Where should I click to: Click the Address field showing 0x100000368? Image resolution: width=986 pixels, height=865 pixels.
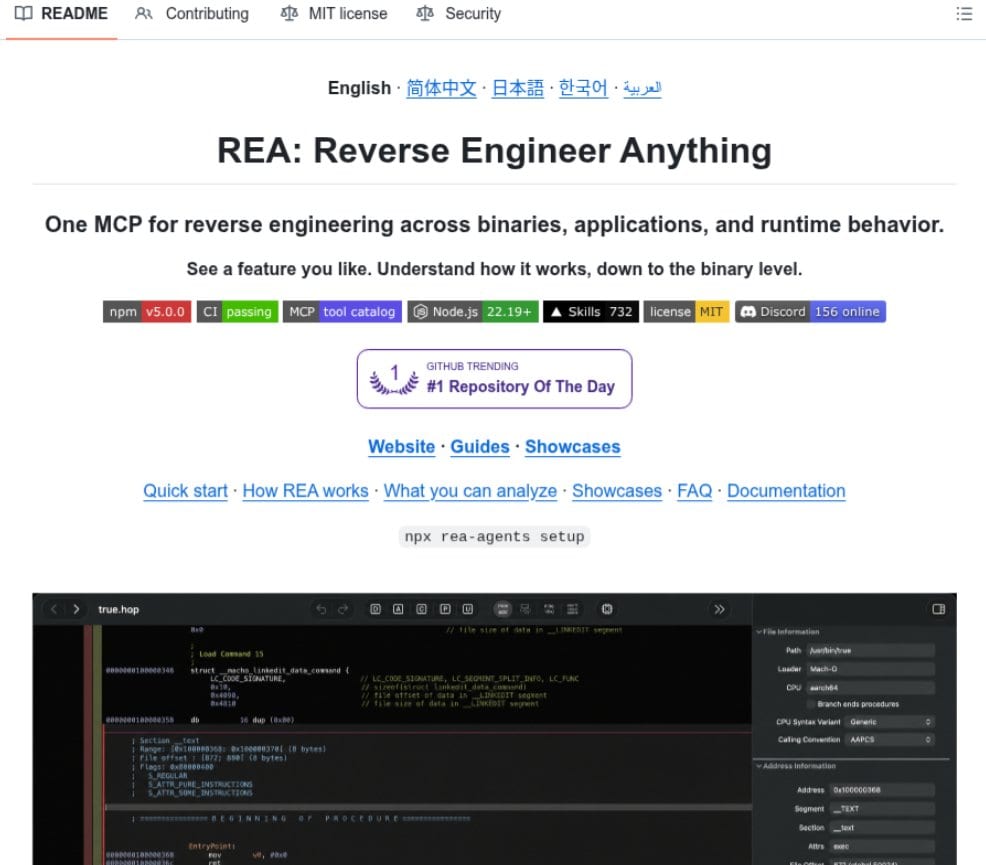[x=883, y=790]
